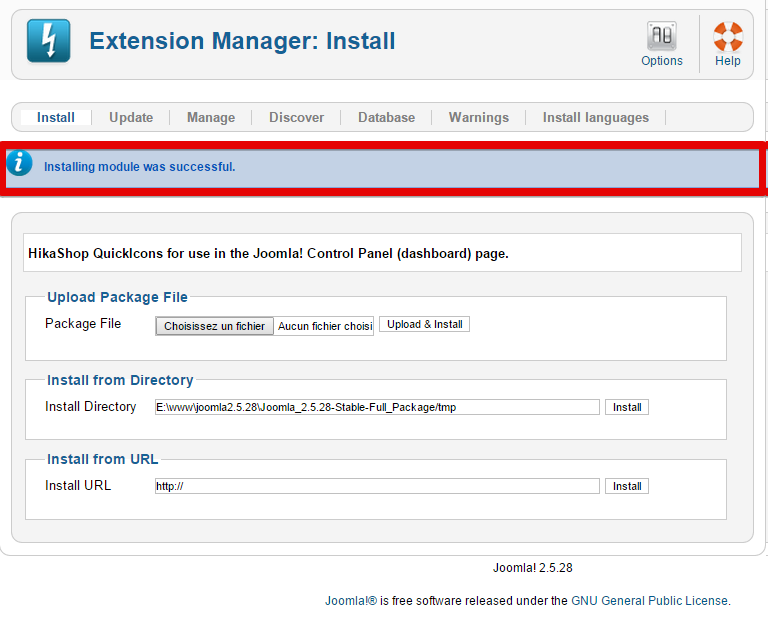Click the Upload & Install button
The image size is (768, 617).
[x=425, y=324]
